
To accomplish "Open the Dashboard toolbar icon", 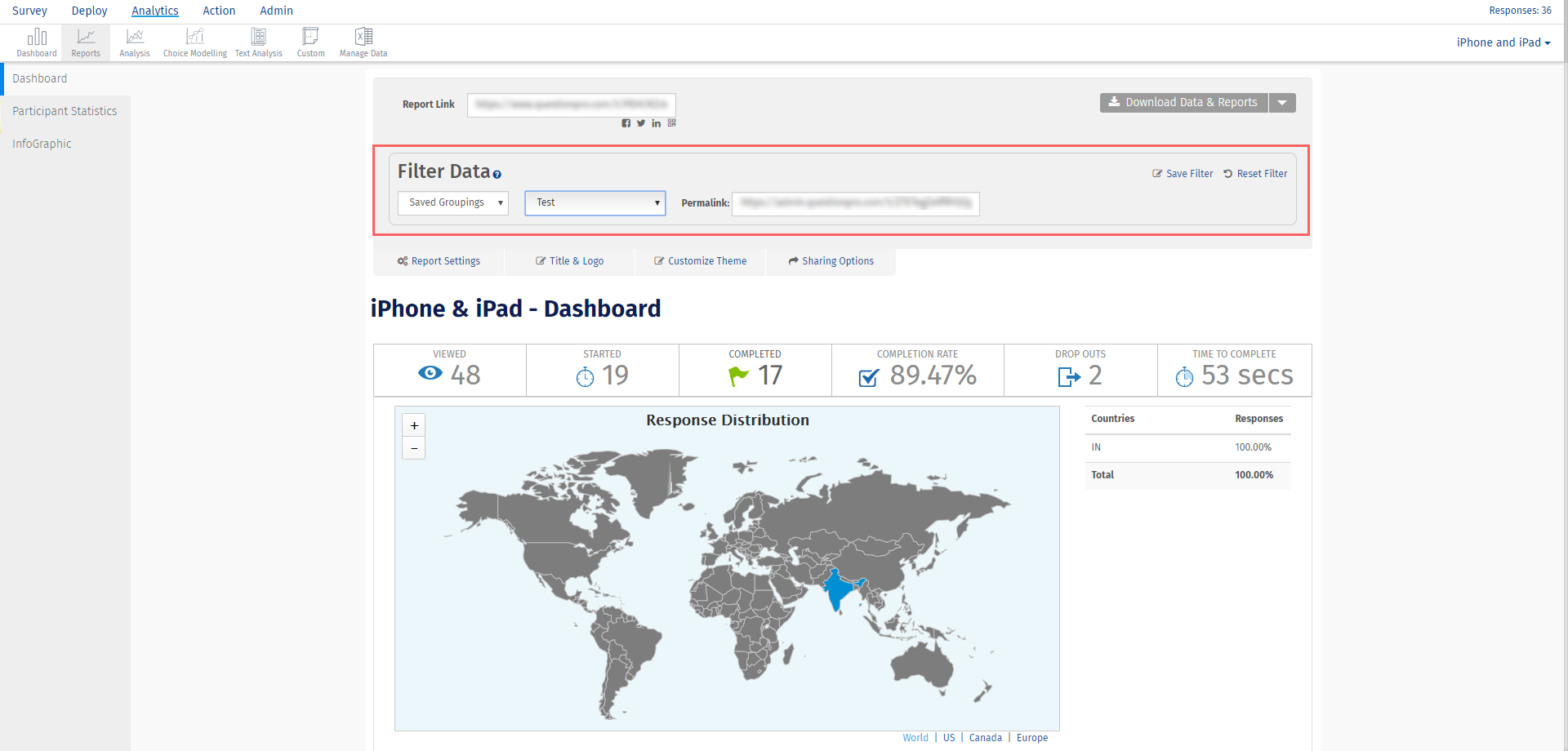I will point(37,42).
